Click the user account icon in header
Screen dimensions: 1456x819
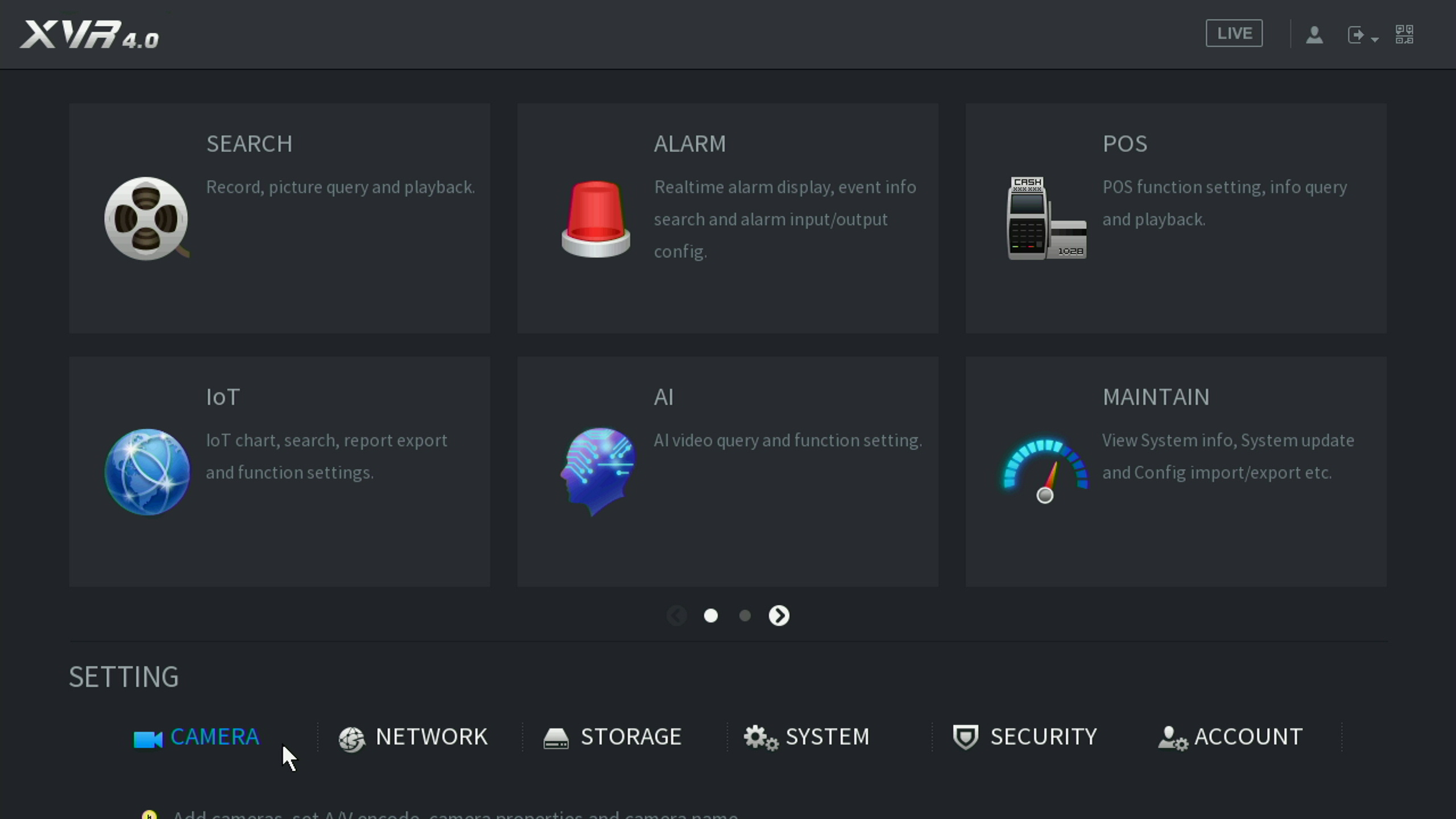[x=1314, y=35]
